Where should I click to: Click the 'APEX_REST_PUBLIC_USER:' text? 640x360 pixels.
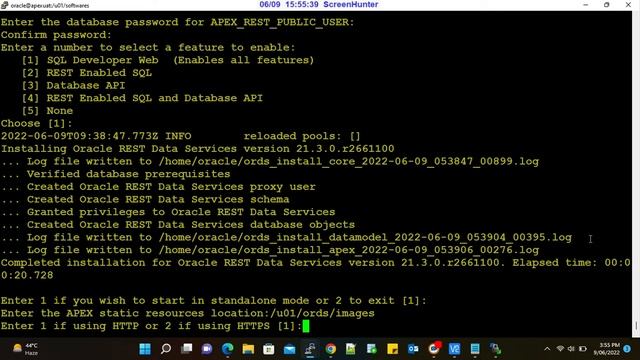pos(282,22)
